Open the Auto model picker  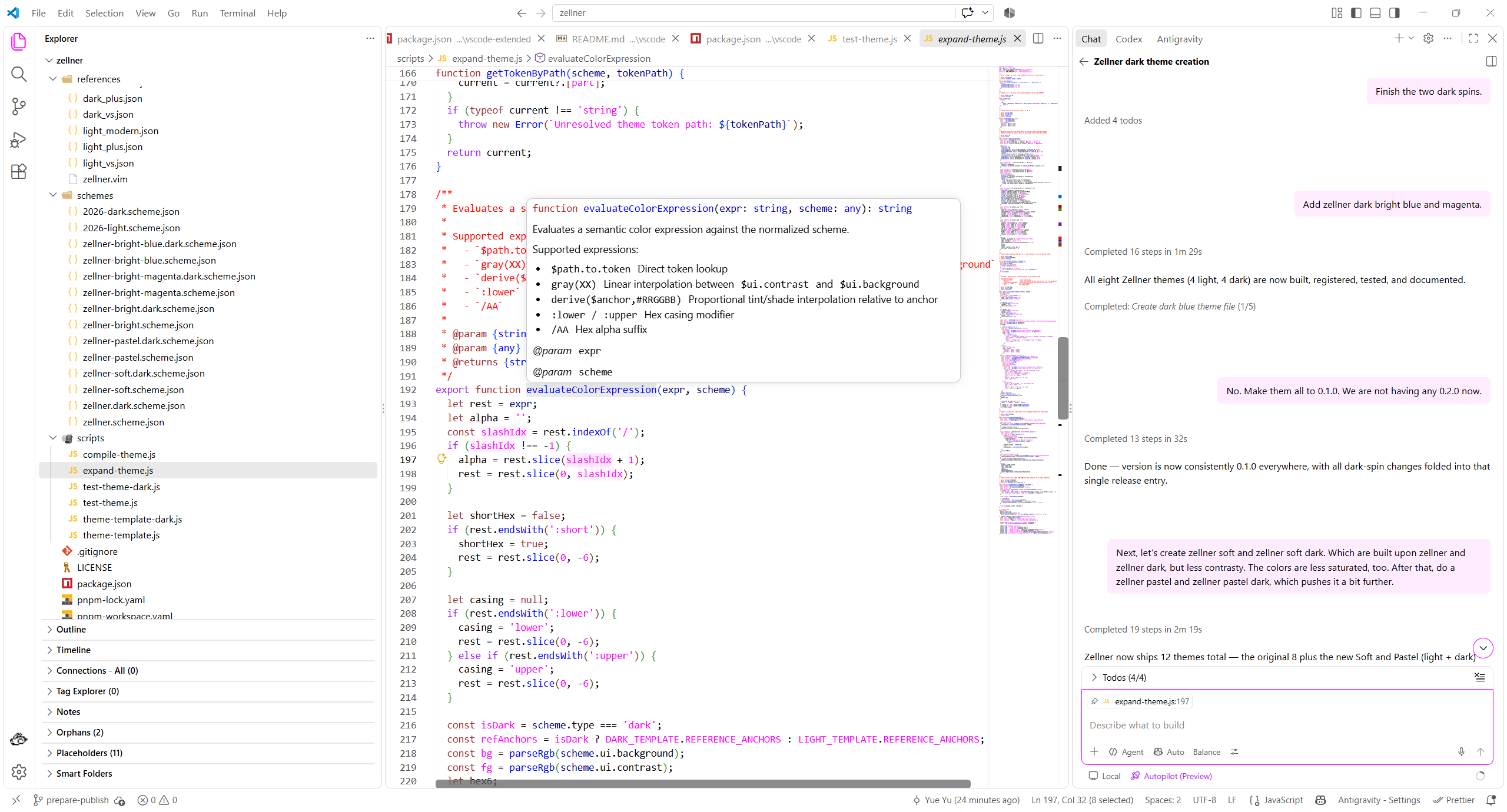(1169, 752)
